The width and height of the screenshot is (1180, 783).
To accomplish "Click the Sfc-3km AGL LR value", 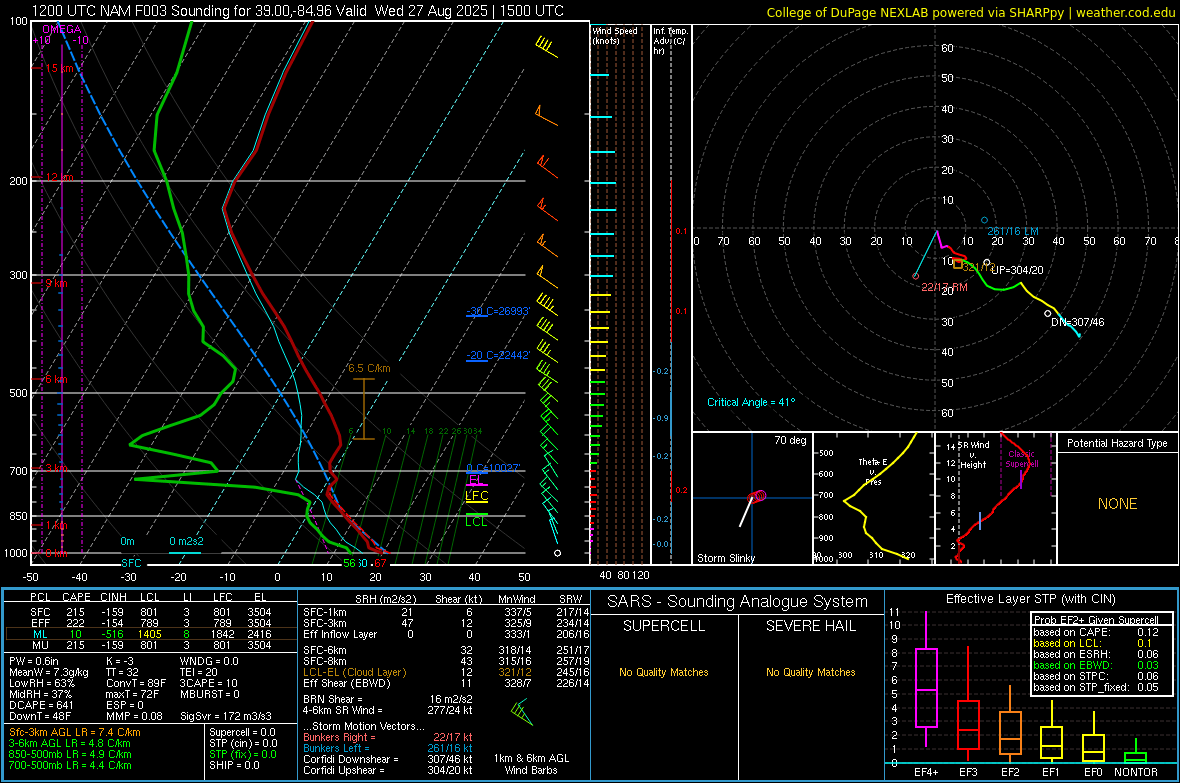I will point(75,732).
